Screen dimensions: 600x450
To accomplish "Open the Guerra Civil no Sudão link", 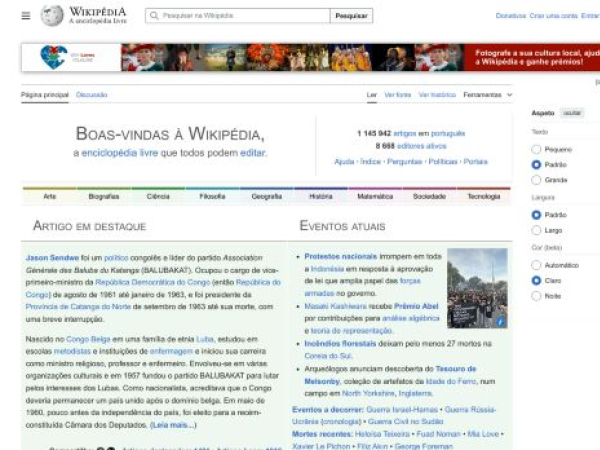I will pyautogui.click(x=406, y=421).
